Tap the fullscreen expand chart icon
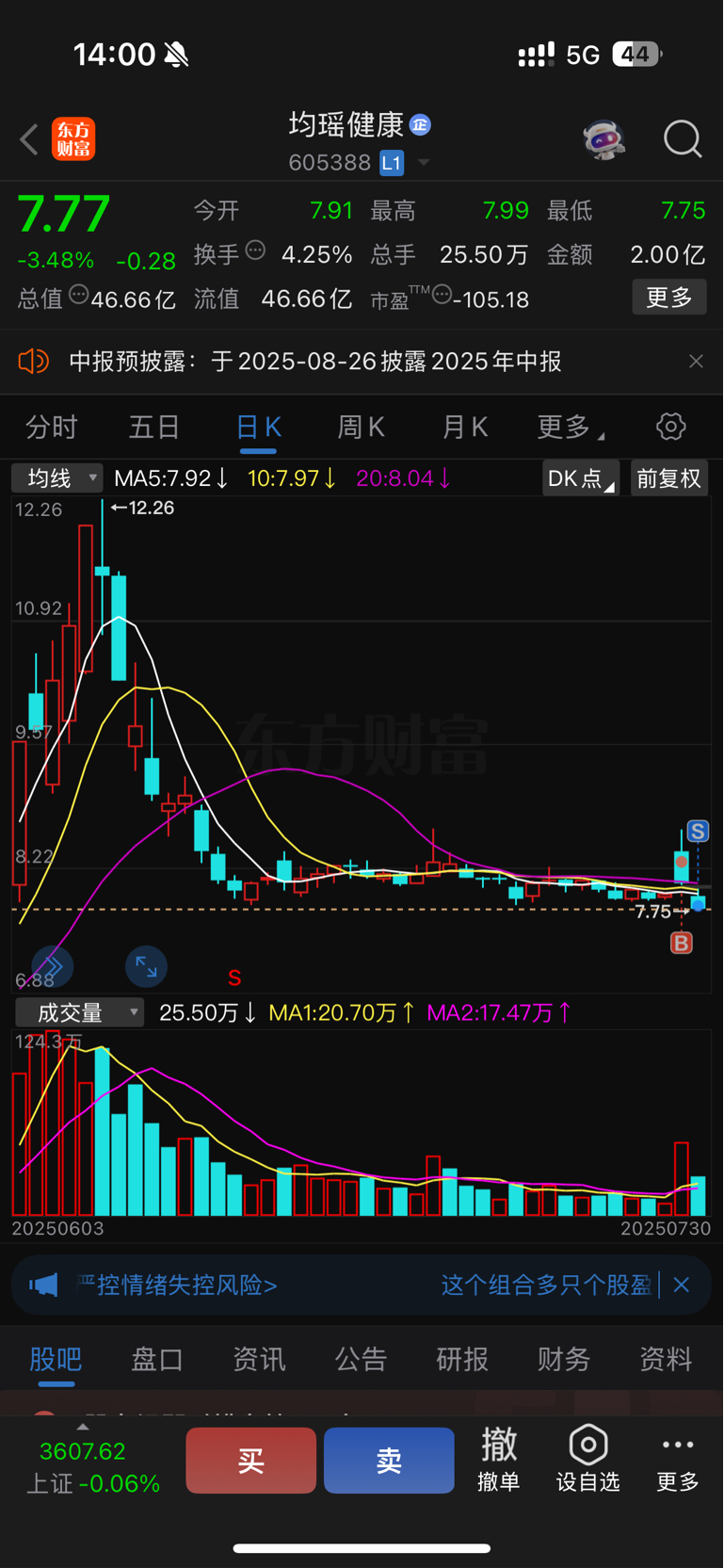 [x=146, y=966]
